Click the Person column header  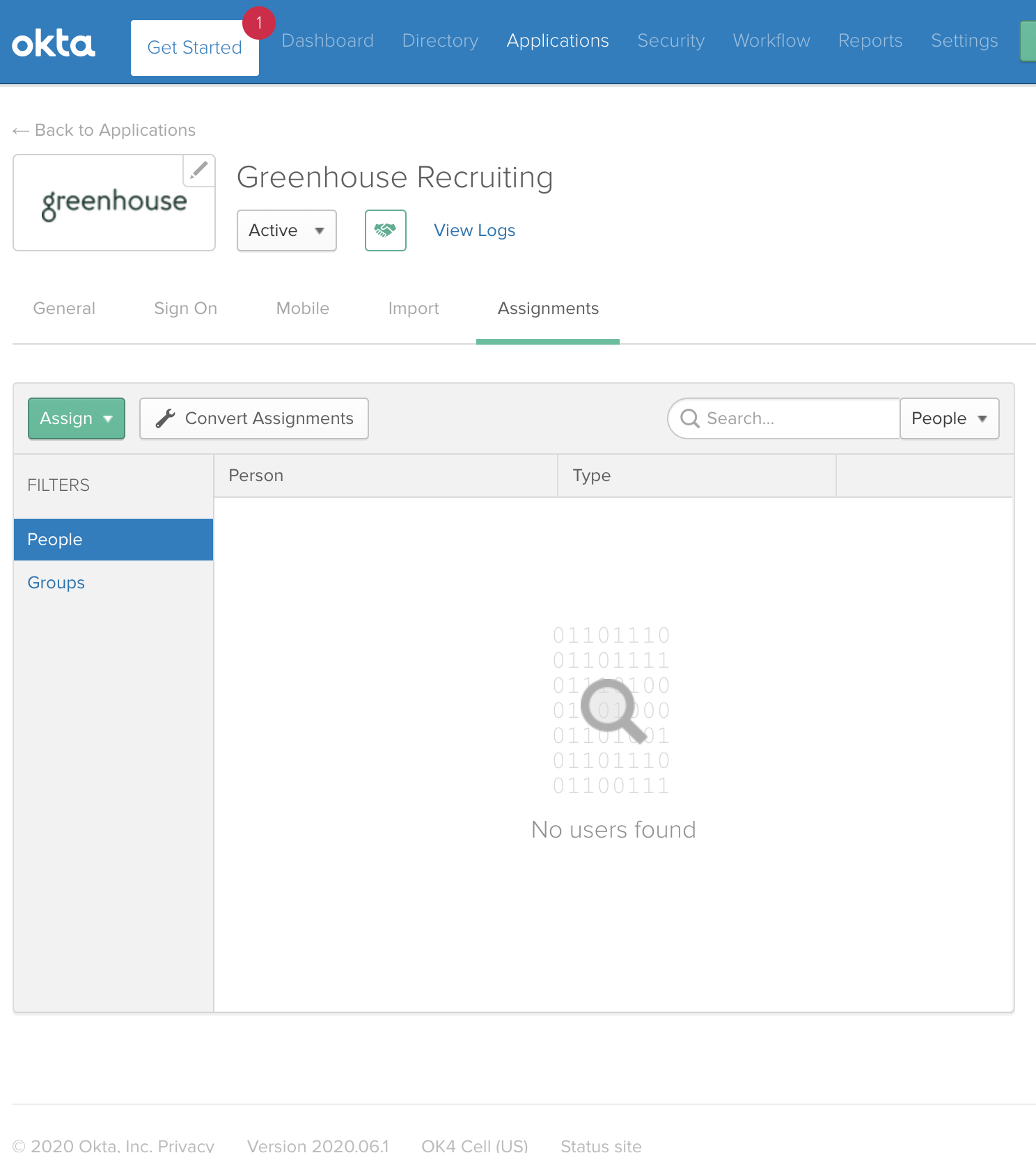click(x=386, y=476)
